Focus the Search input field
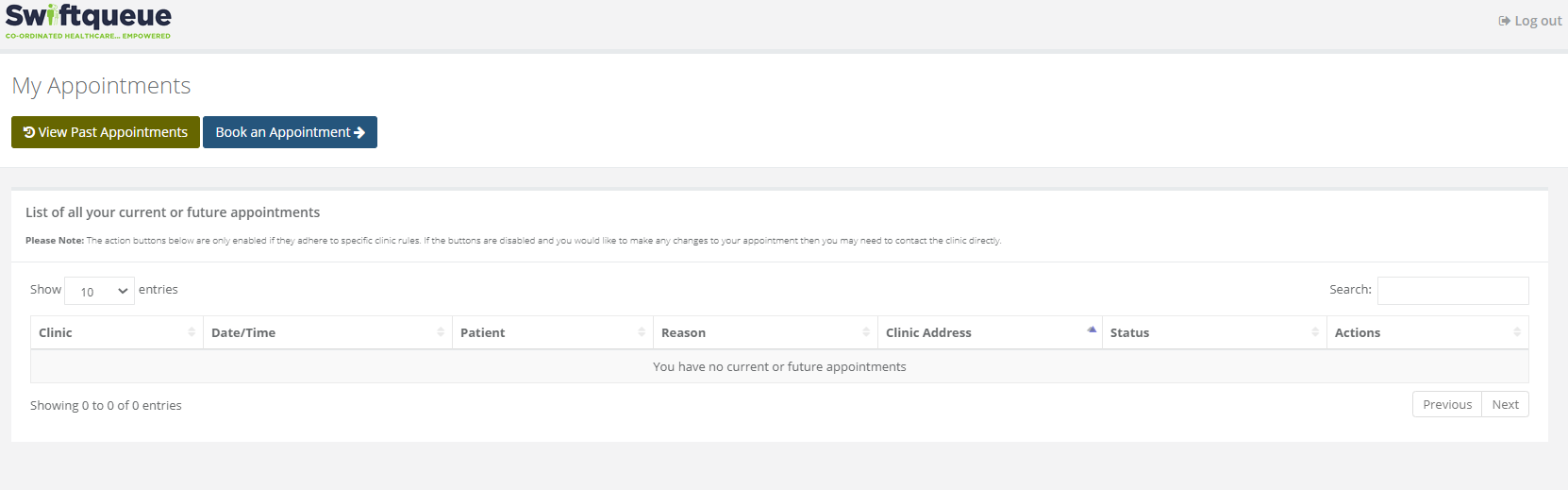 tap(1452, 291)
